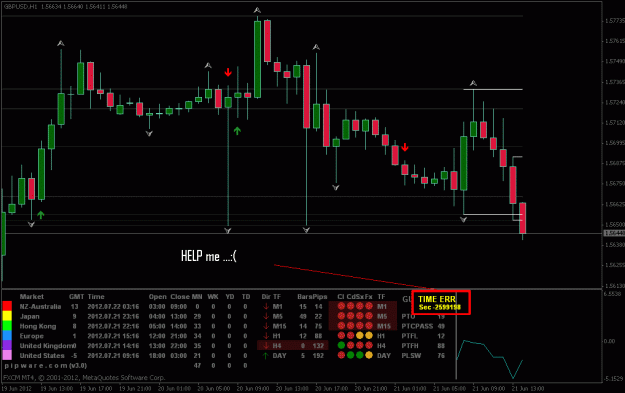Click the green up arrow beside DAY timeframe
The width and height of the screenshot is (625, 393).
[x=266, y=356]
